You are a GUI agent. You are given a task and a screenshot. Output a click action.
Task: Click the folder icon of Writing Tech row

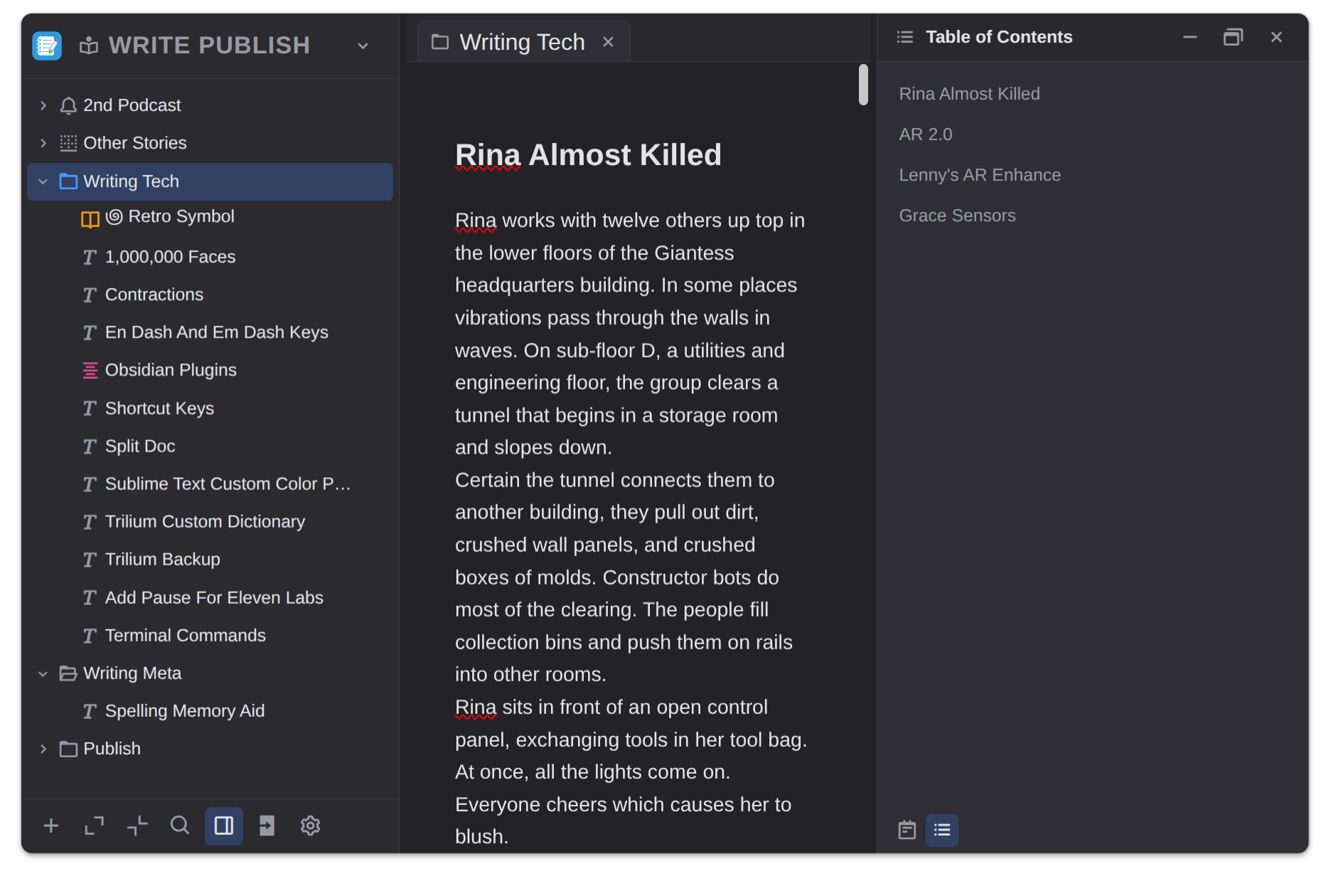pos(68,182)
